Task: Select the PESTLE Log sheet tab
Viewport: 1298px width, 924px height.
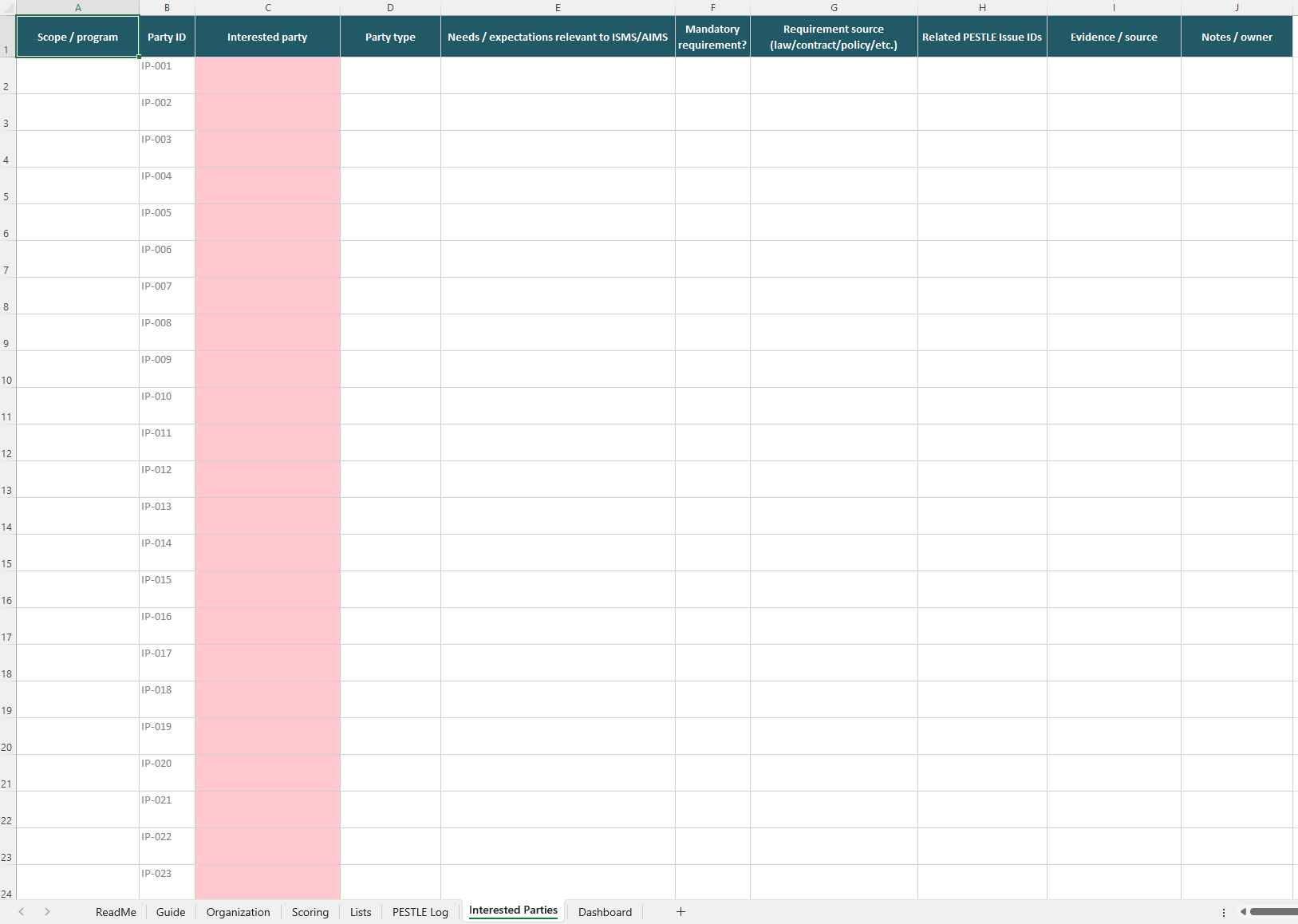Action: pyautogui.click(x=420, y=912)
